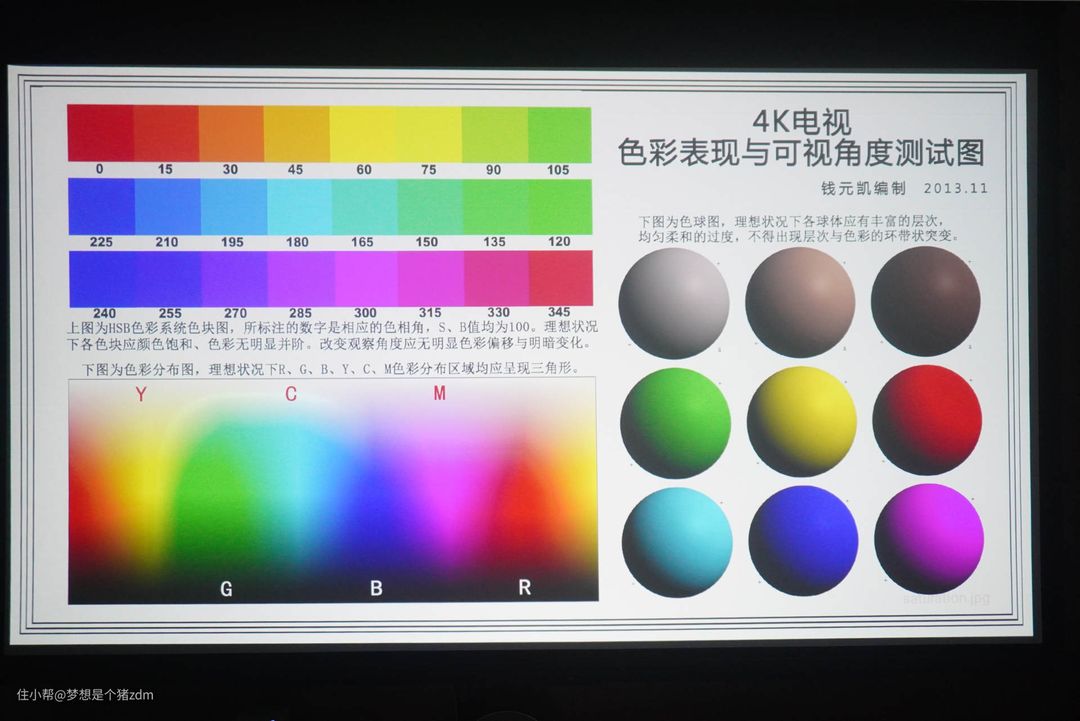Click the white letter G label
The height and width of the screenshot is (721, 1080).
coord(226,589)
